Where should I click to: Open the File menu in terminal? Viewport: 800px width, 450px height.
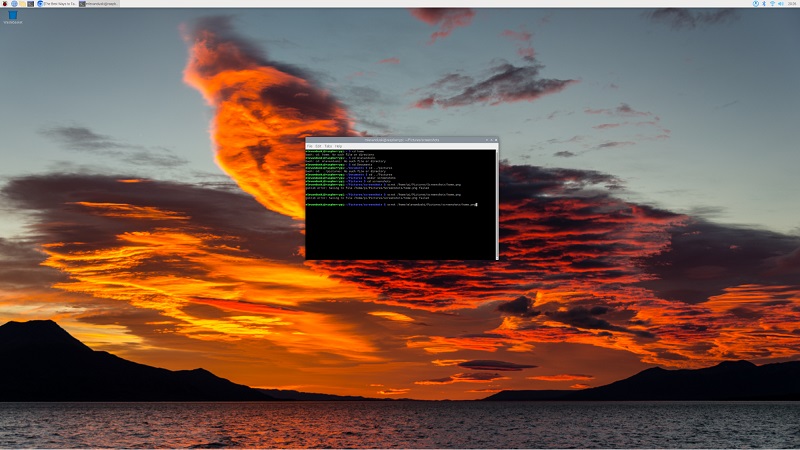(310, 146)
